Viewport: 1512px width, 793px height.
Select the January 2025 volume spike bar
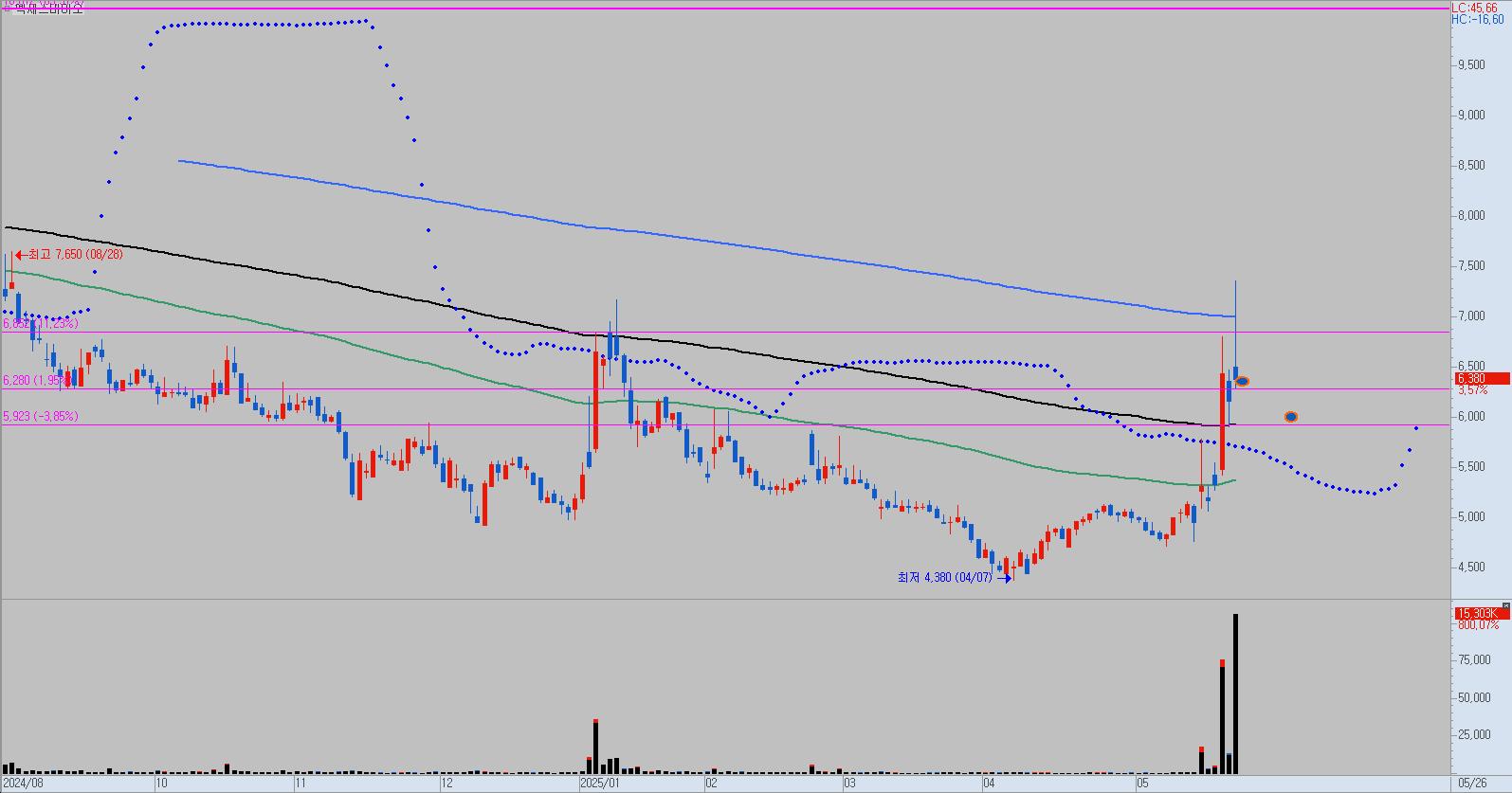(595, 747)
